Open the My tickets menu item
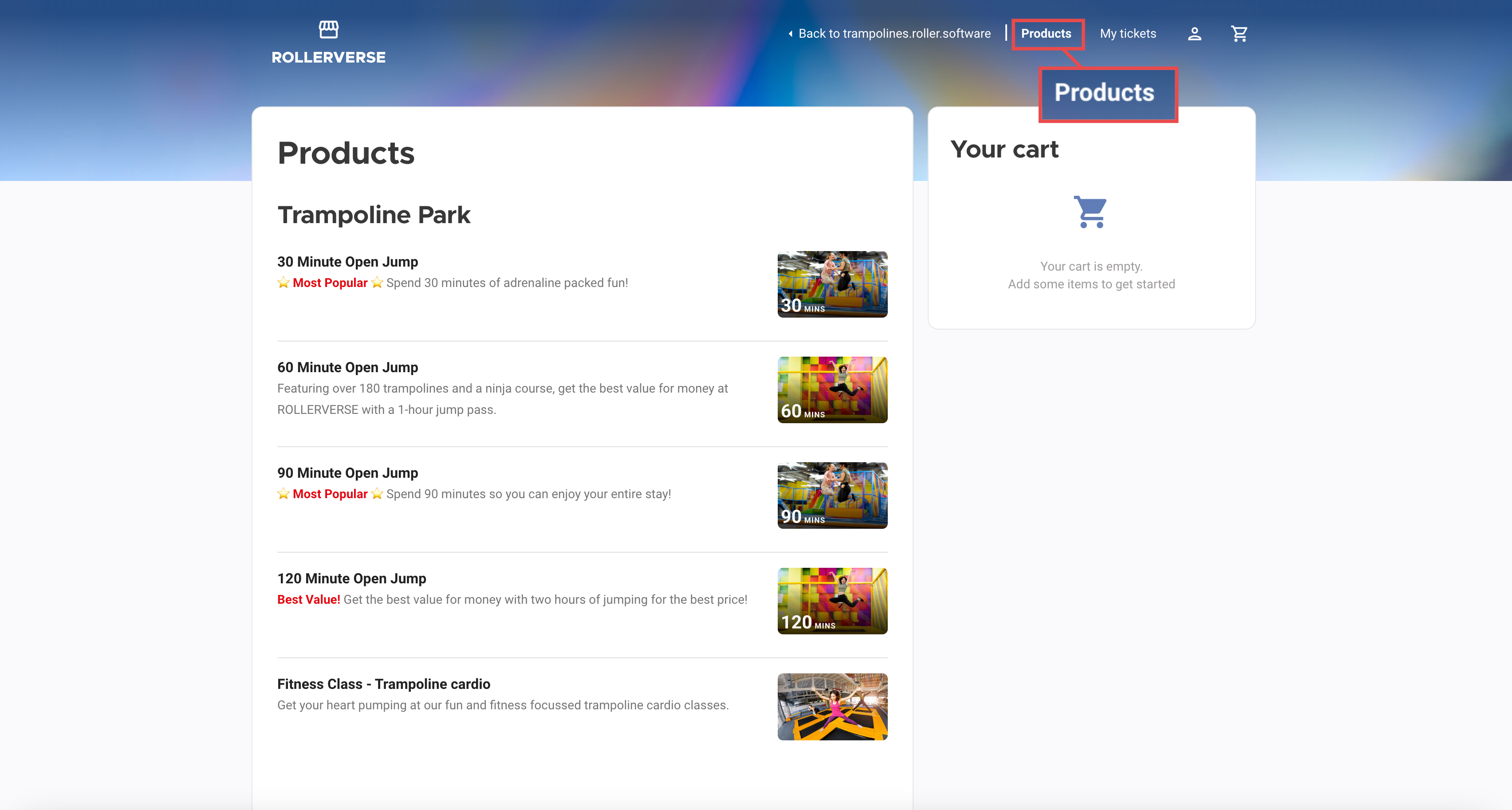The height and width of the screenshot is (810, 1512). [1127, 34]
